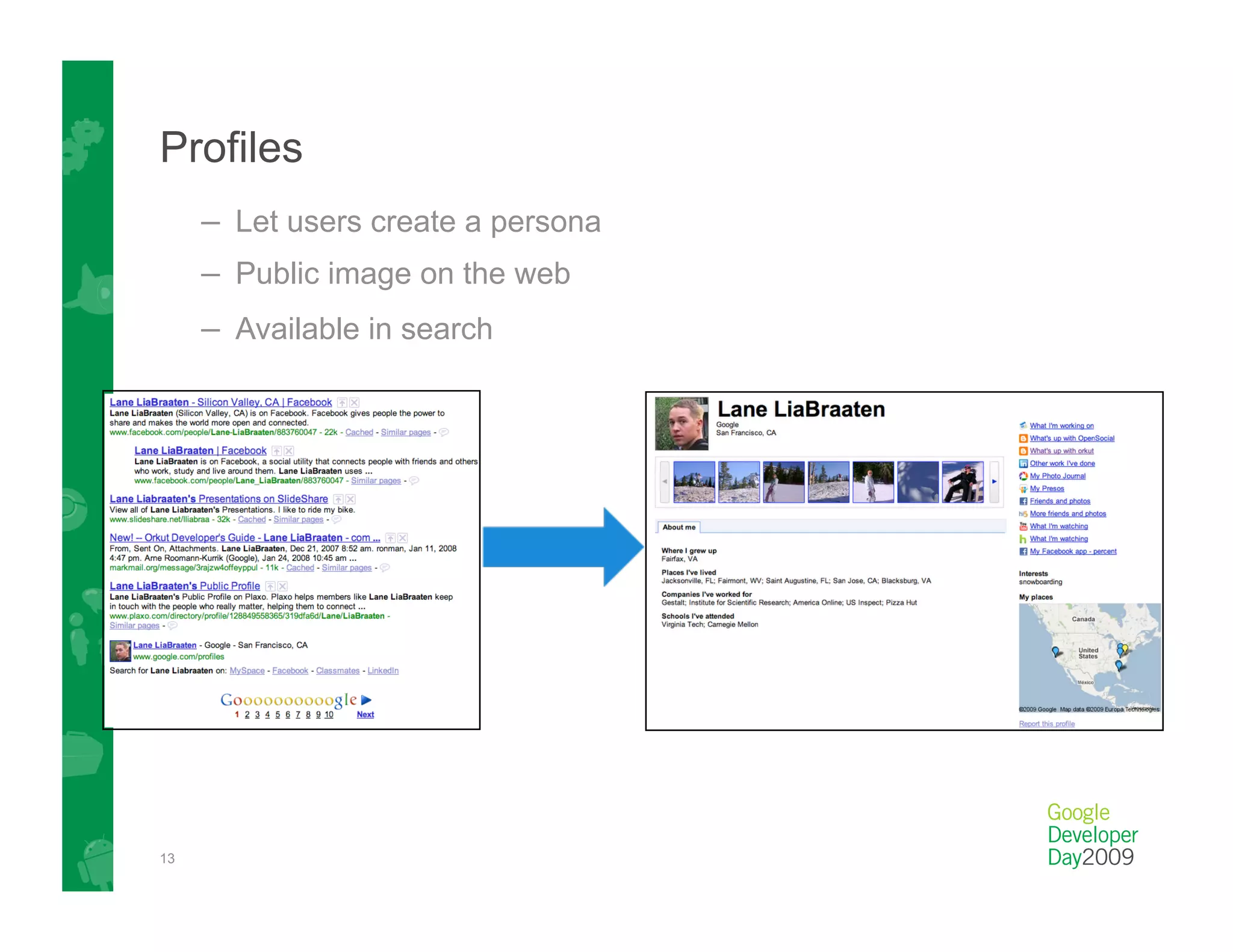The width and height of the screenshot is (1233, 952).
Task: Promote the Orkut Developer's Guide result
Action: (391, 537)
